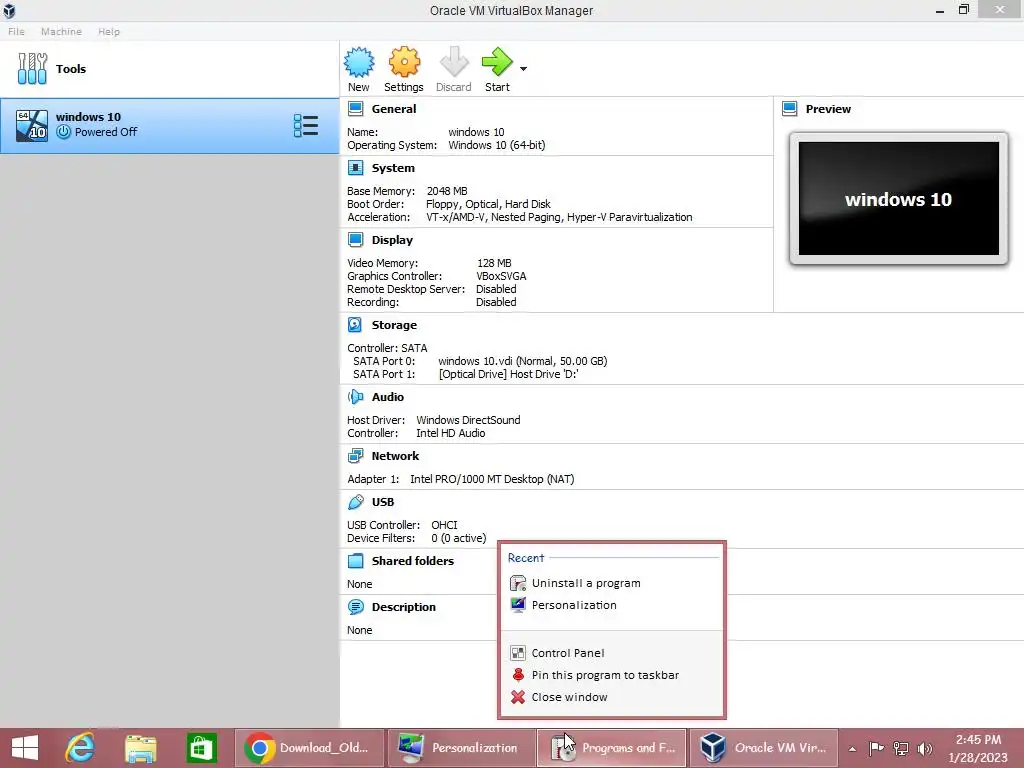Click the System section icon
Screen dimensions: 1024x768
(x=355, y=168)
